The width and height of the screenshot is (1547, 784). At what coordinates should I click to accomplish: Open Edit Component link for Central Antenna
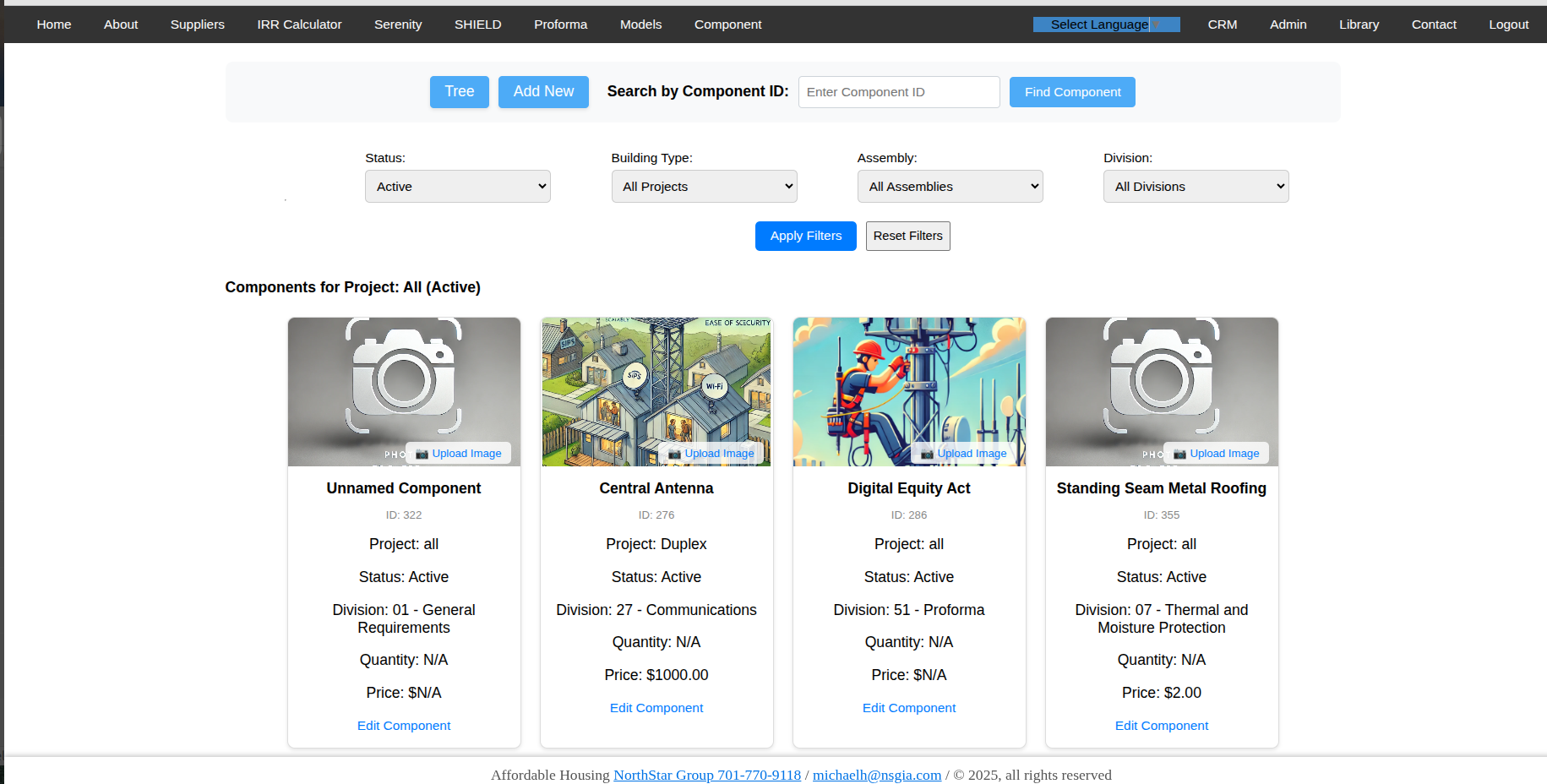click(656, 708)
